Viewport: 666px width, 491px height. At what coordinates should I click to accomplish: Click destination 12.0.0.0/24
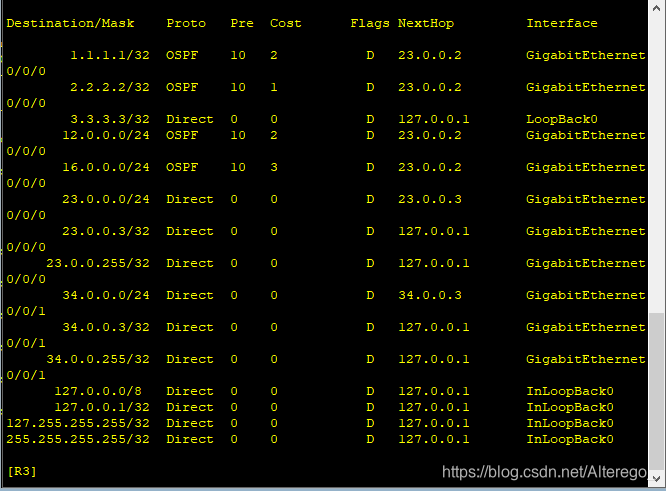[106, 135]
